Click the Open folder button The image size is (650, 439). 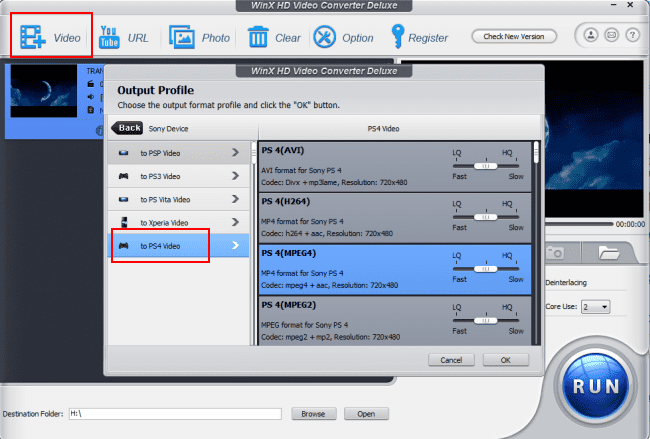[x=366, y=414]
